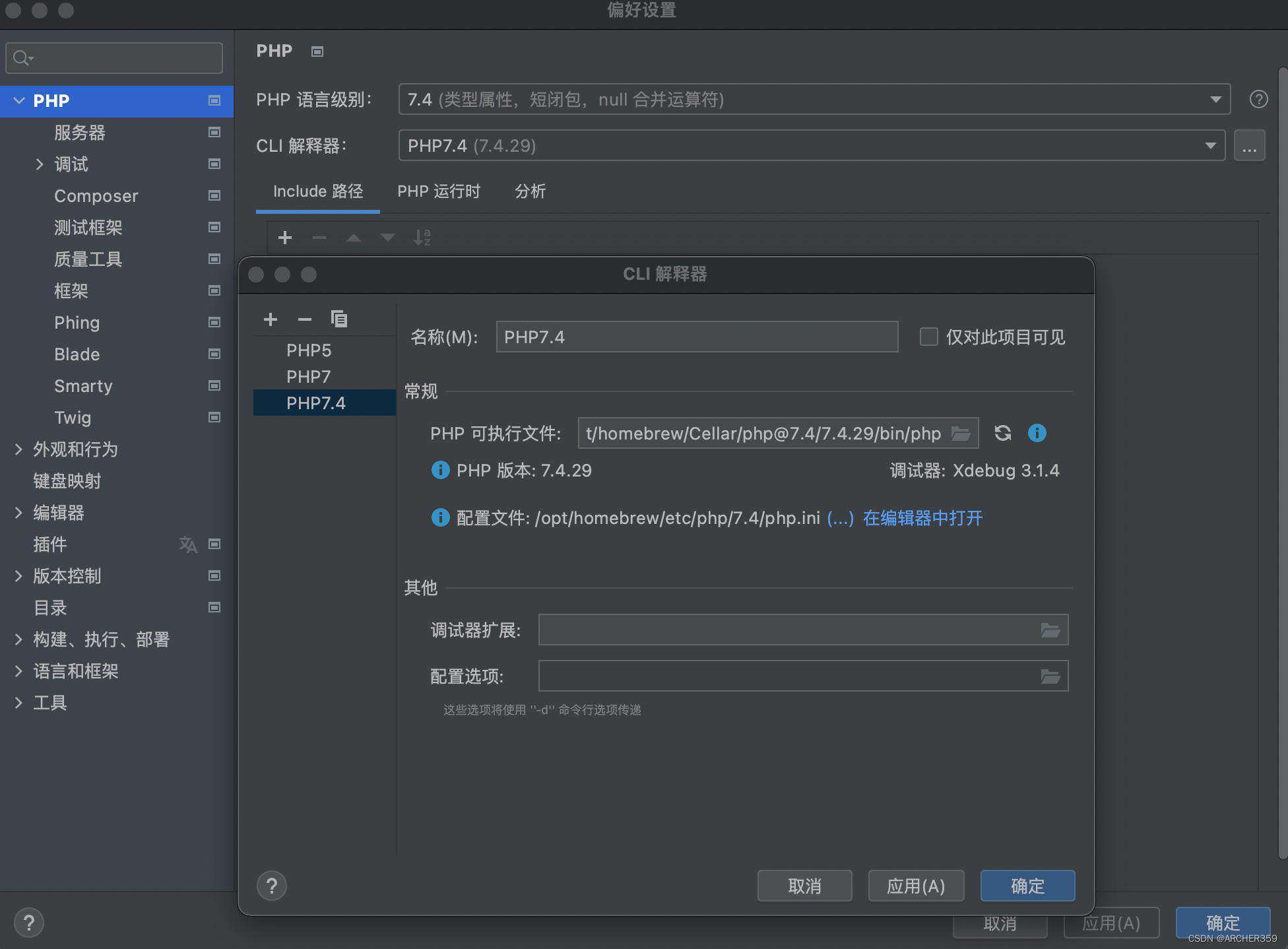
Task: Select the PHP5 interpreter in the list
Action: [309, 350]
